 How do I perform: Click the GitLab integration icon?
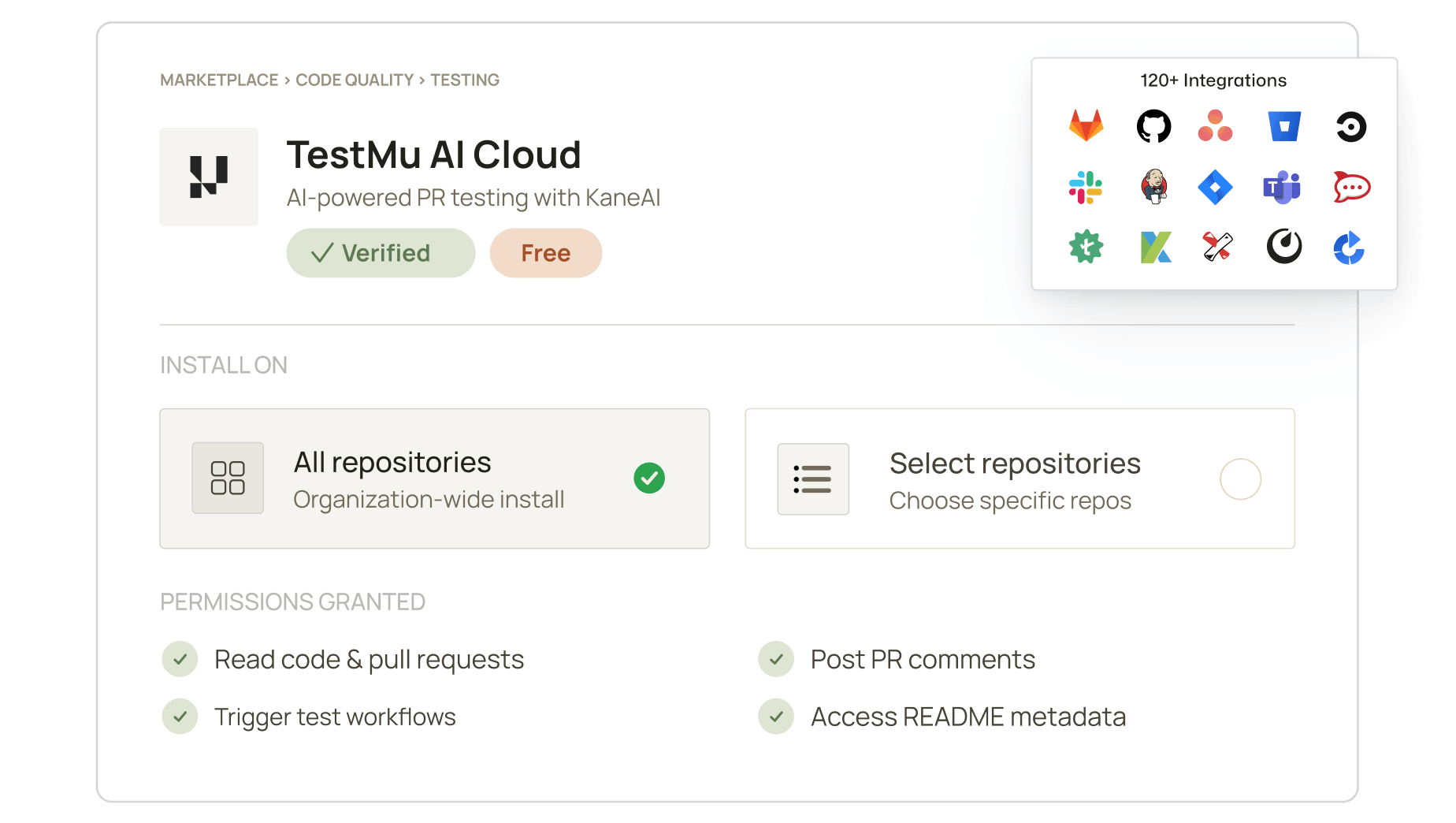(x=1086, y=126)
